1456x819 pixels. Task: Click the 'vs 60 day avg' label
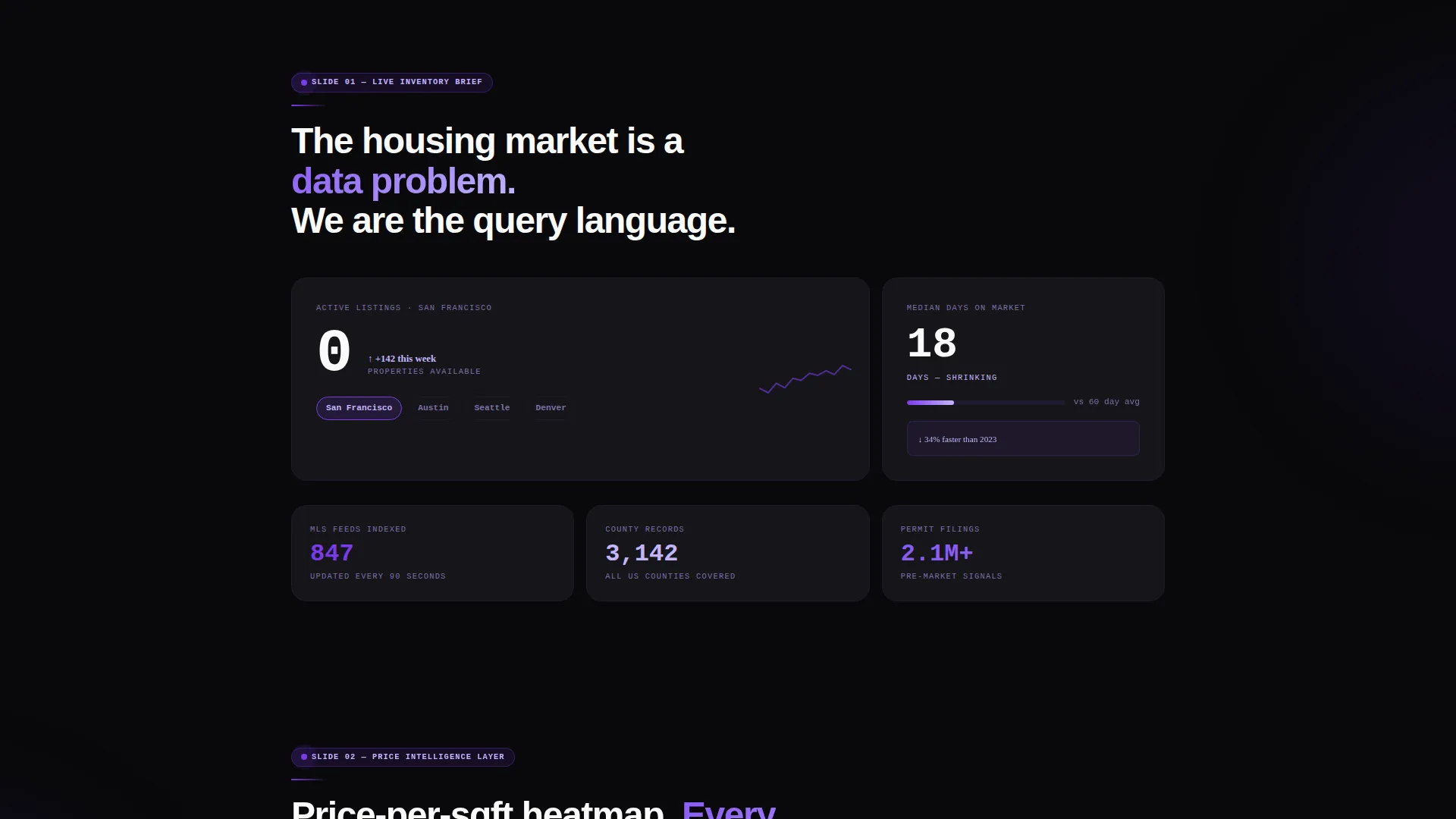1106,402
